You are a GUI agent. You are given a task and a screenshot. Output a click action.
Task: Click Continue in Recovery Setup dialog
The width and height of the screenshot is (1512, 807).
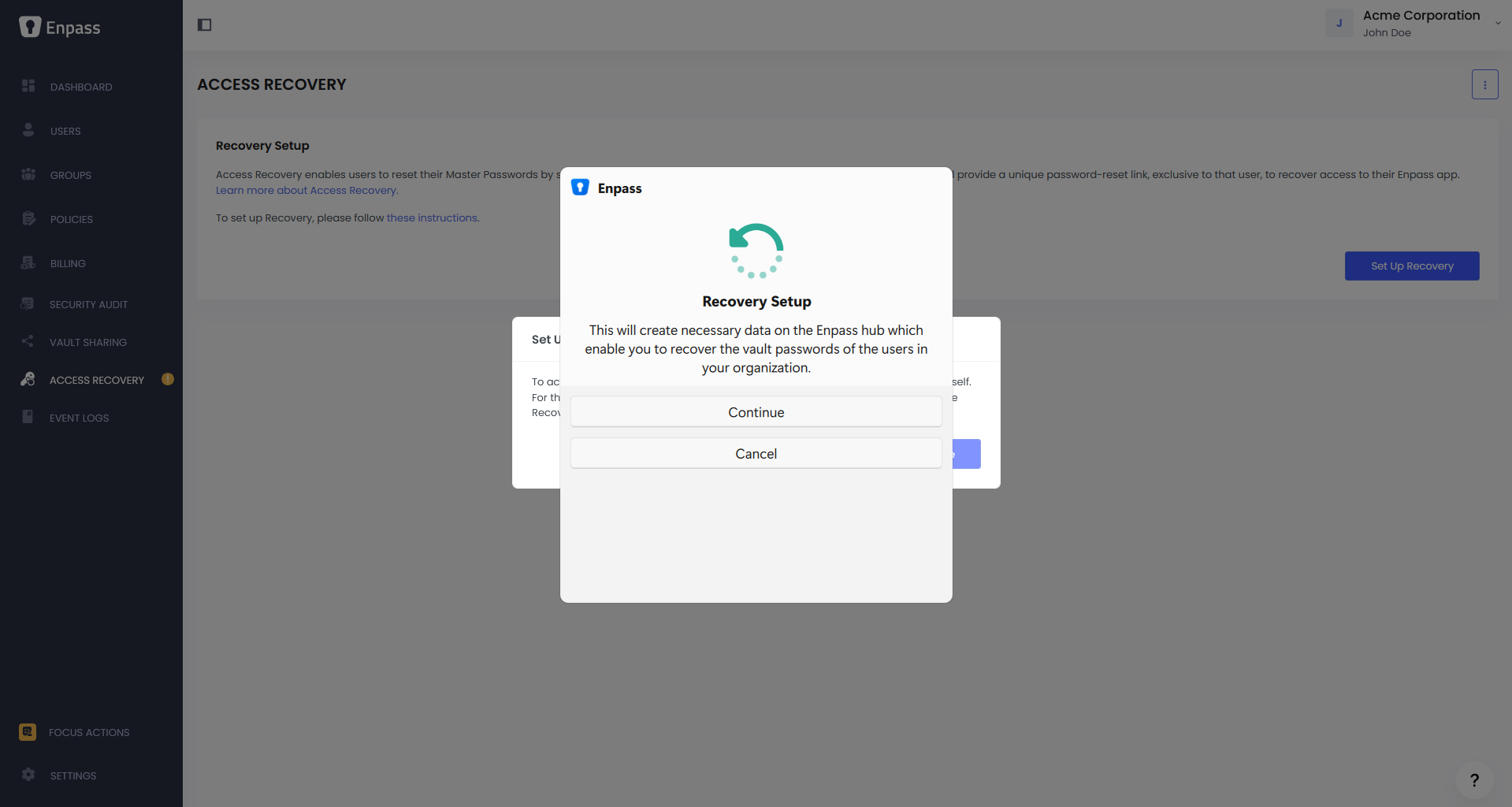tap(756, 412)
